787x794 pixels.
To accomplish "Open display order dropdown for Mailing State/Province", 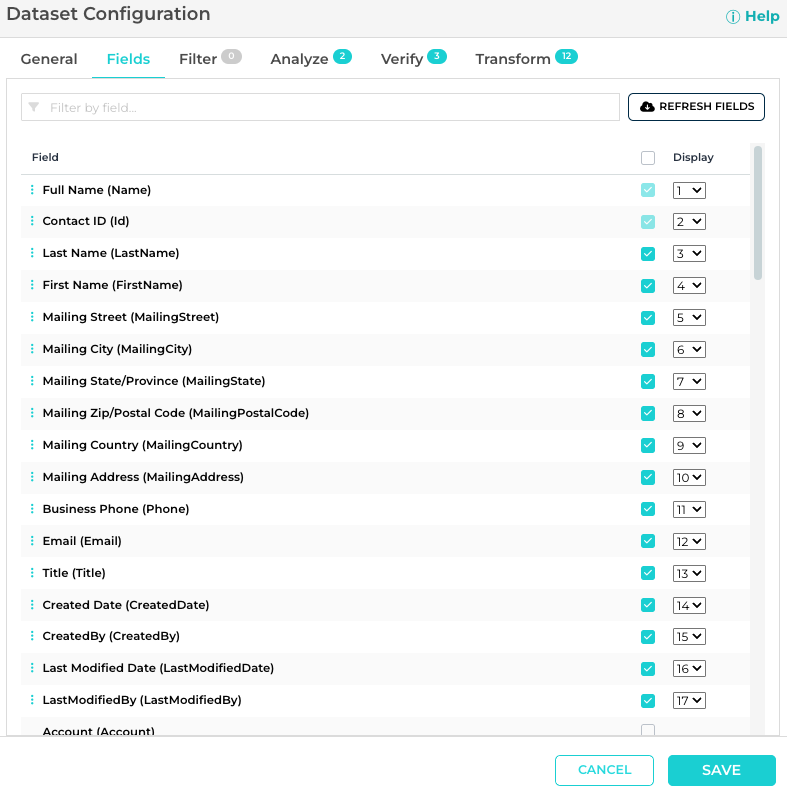I will 689,381.
